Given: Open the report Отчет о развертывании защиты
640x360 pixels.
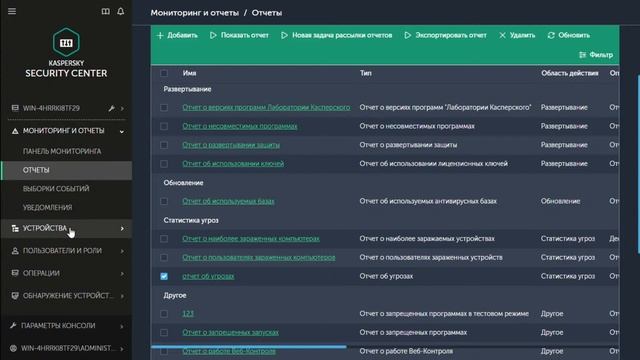Looking at the screenshot, I should [x=231, y=145].
